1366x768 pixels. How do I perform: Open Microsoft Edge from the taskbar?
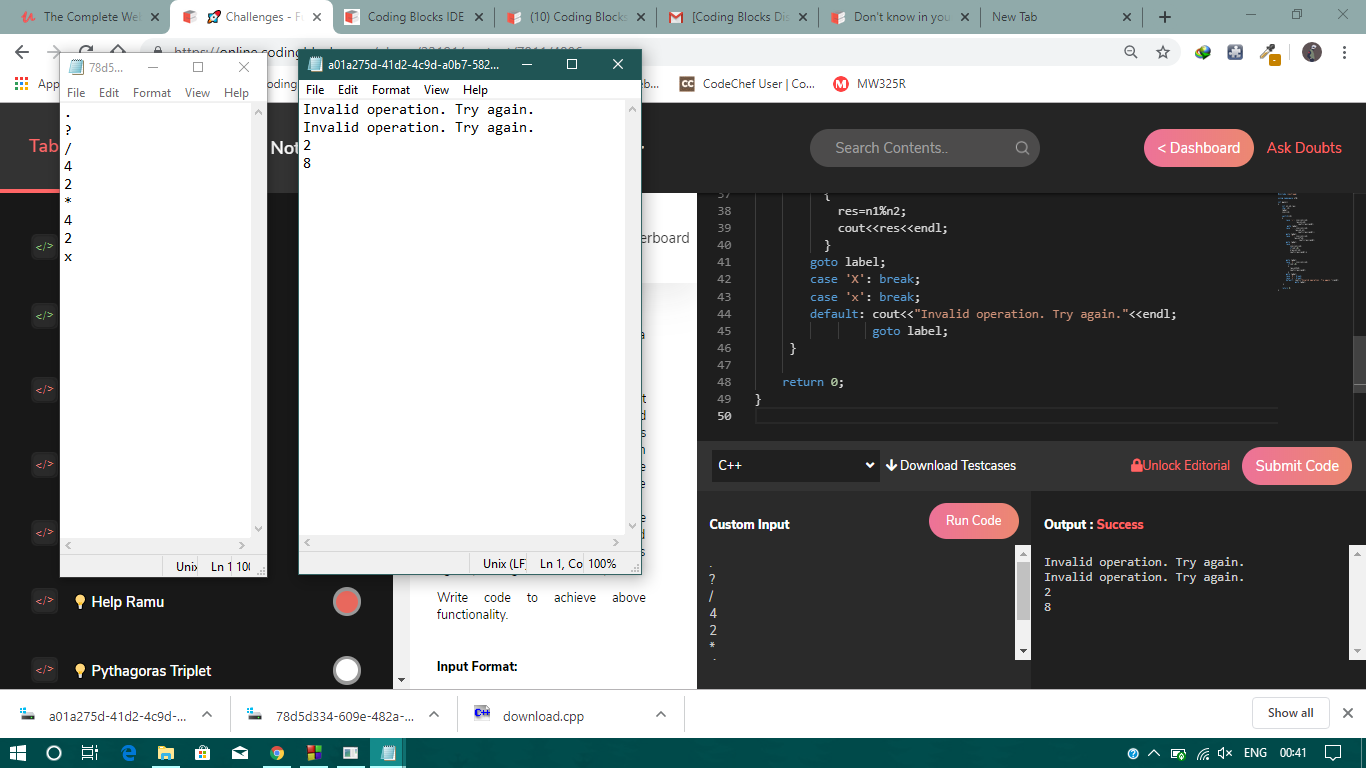[128, 753]
